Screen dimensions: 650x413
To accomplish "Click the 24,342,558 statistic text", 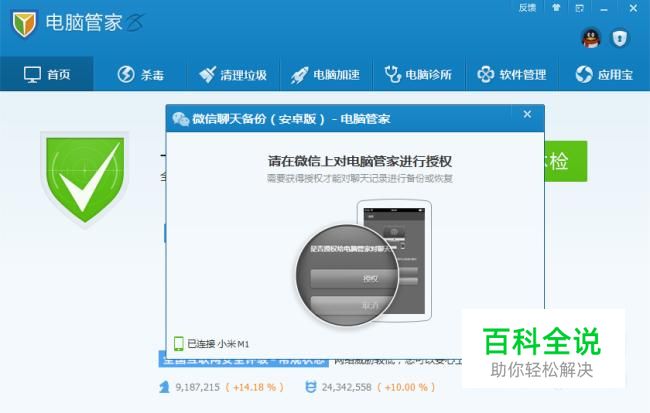I will pyautogui.click(x=347, y=387).
